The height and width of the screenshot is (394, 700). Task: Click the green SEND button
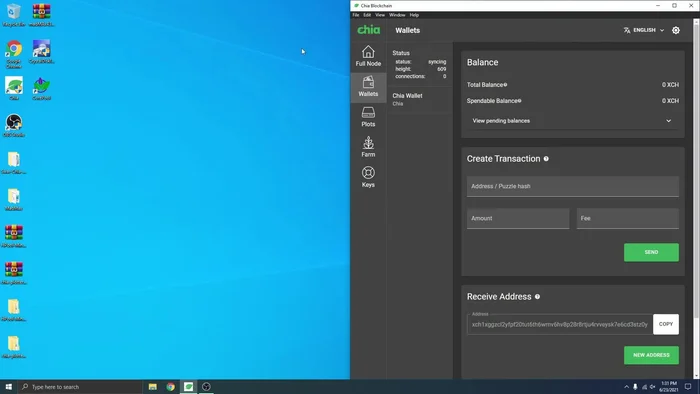pos(651,253)
